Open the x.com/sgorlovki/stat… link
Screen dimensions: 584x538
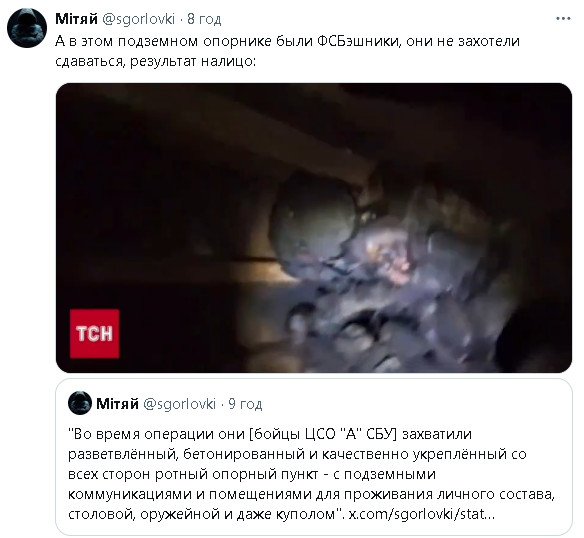[x=422, y=514]
